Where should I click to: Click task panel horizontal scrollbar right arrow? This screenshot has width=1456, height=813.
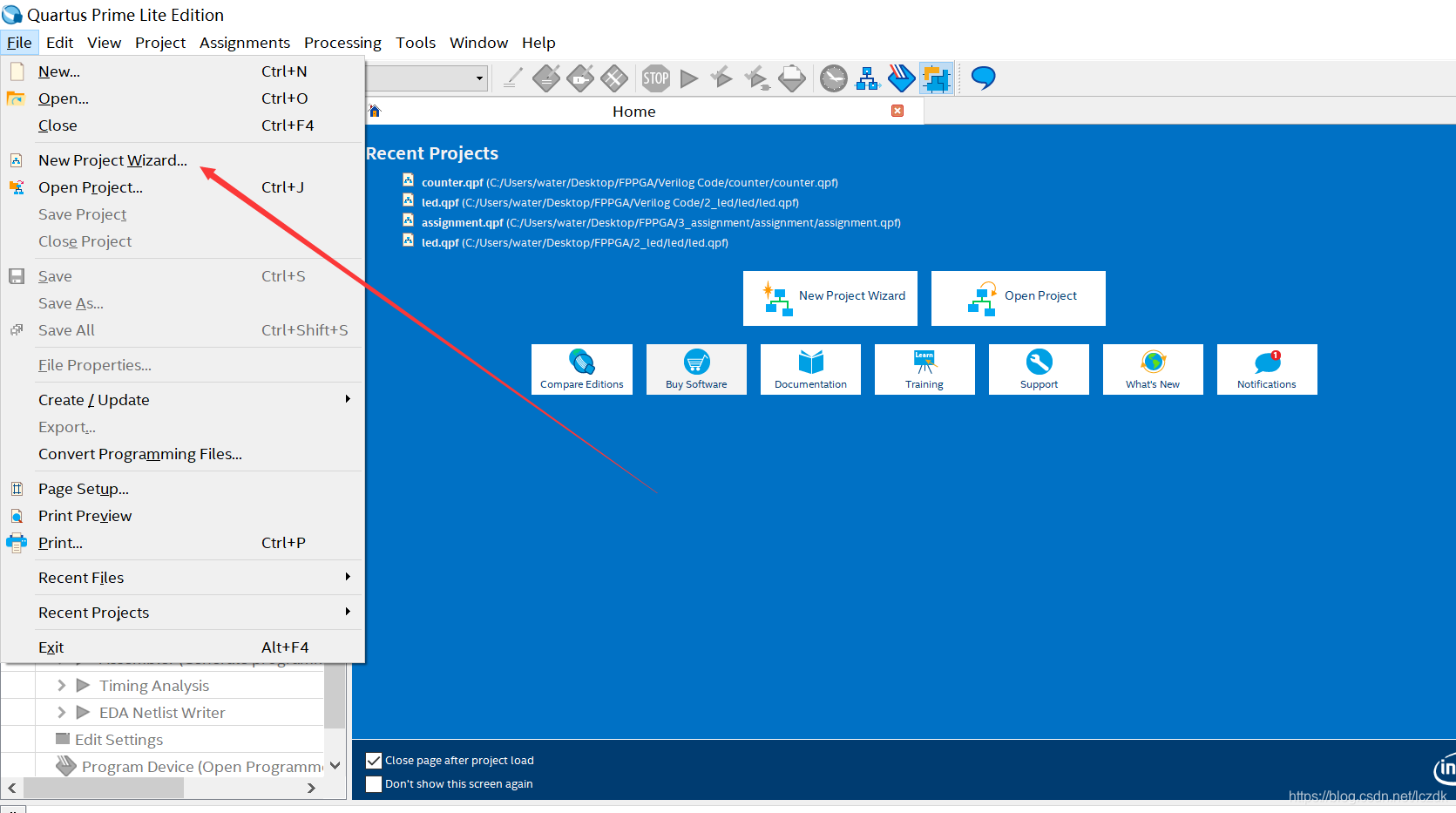311,788
